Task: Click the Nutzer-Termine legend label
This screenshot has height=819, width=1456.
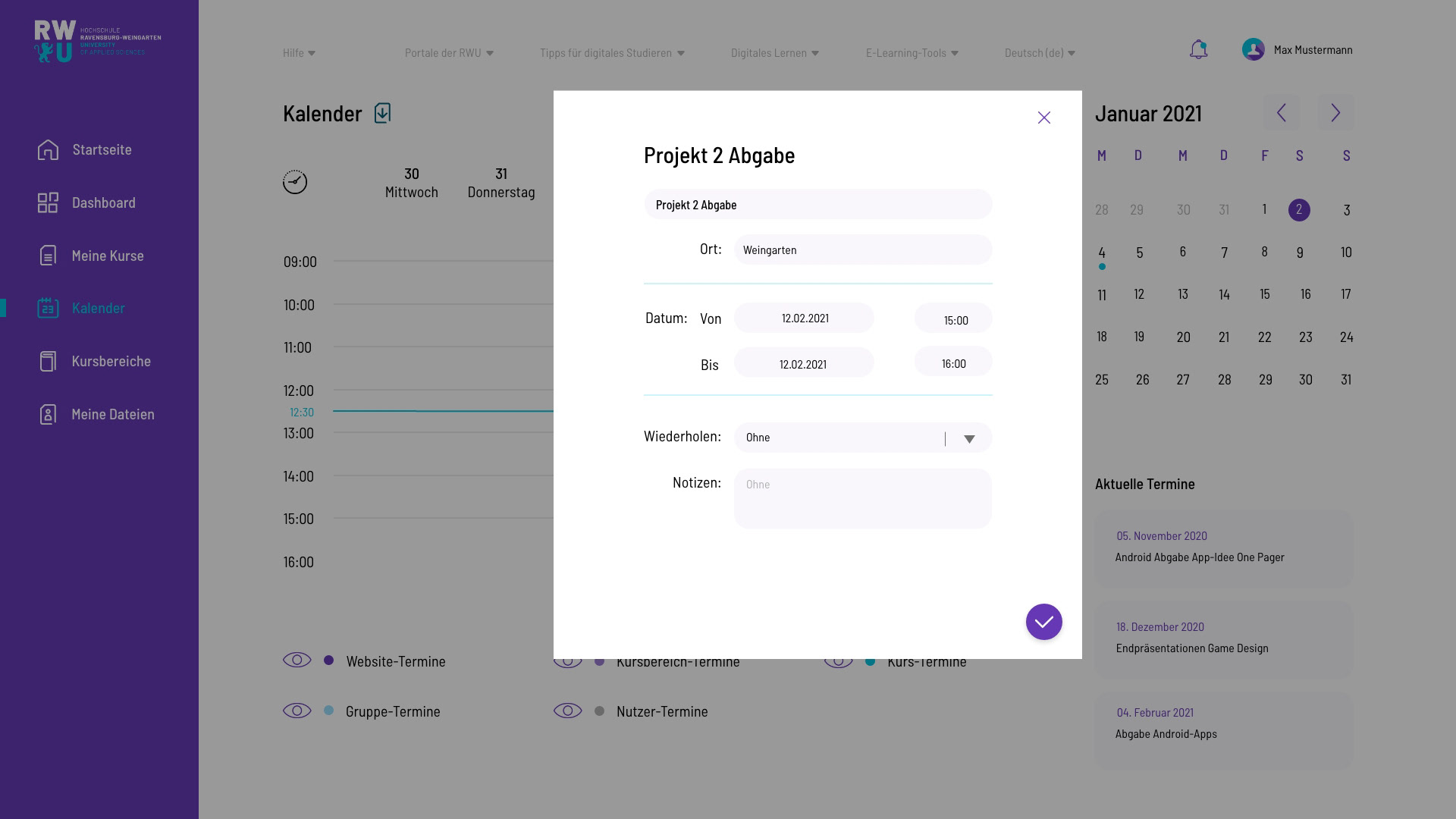Action: coord(662,711)
